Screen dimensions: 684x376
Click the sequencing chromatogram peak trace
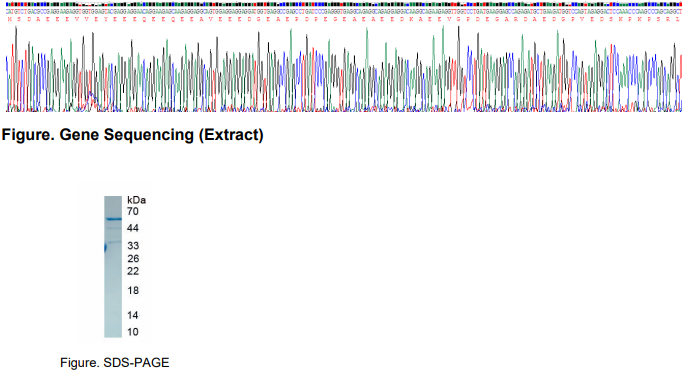(344, 69)
